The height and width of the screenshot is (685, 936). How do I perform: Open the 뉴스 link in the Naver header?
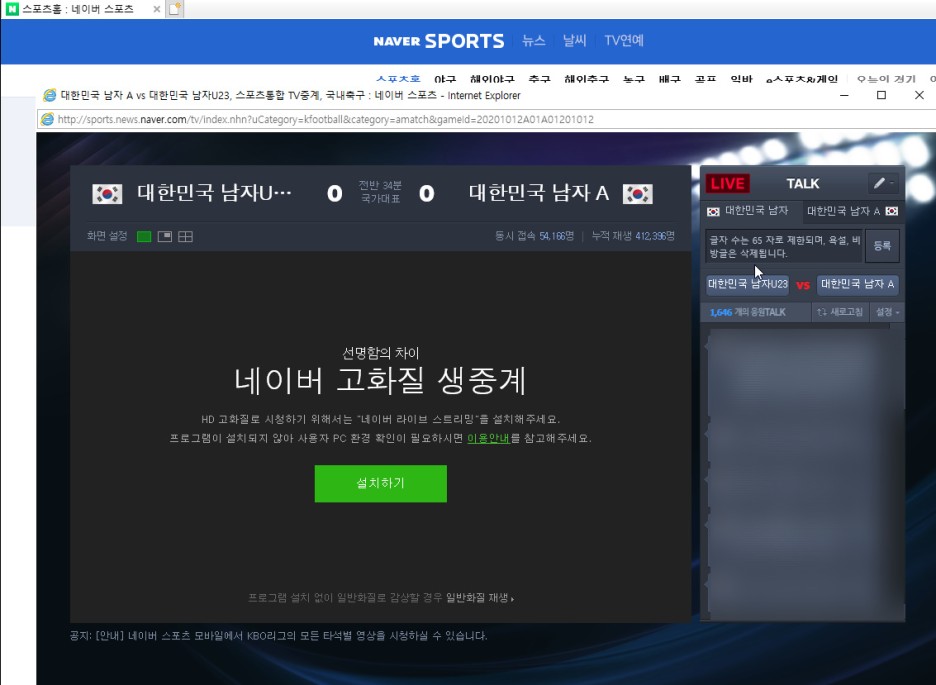[x=534, y=41]
